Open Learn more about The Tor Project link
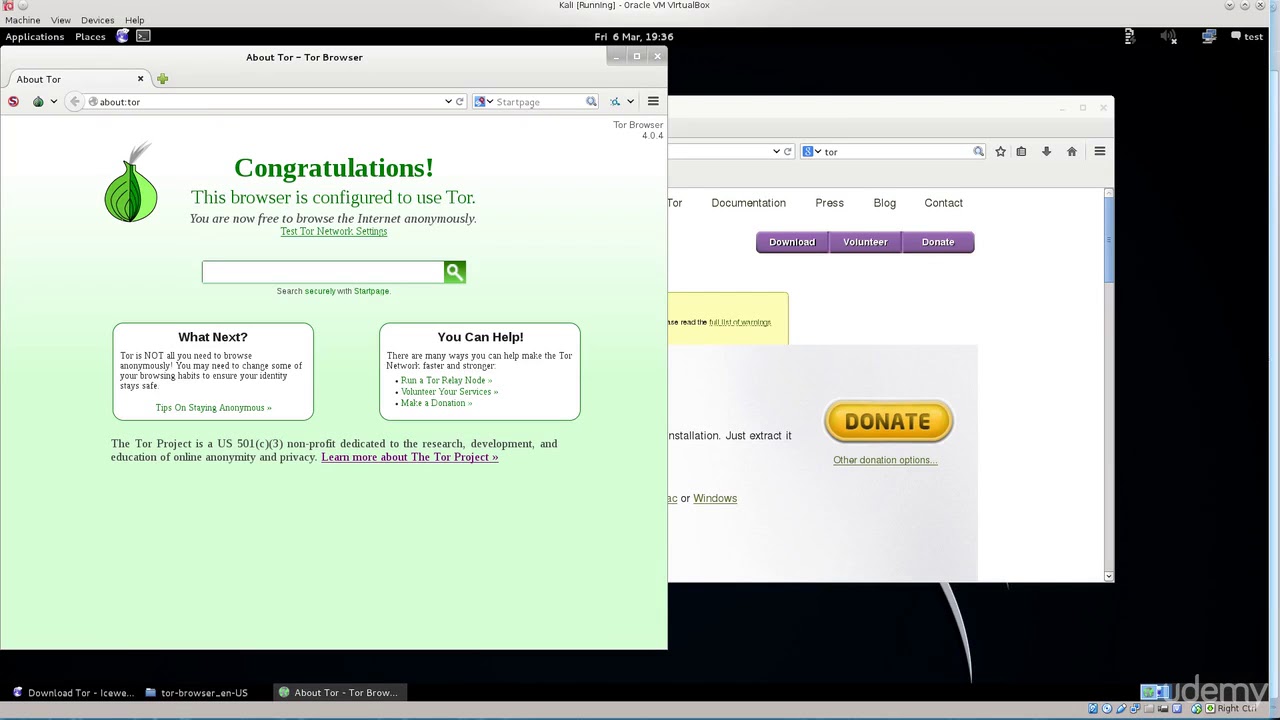 pos(410,457)
